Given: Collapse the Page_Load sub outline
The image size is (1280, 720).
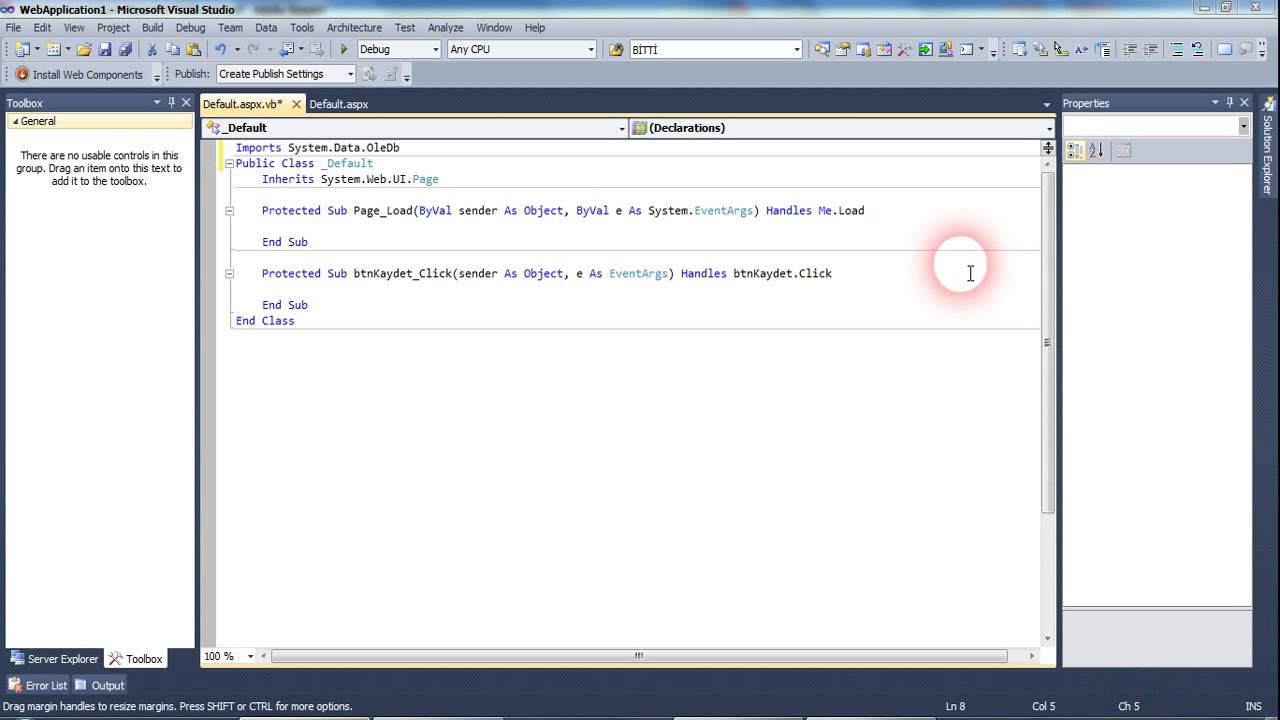Looking at the screenshot, I should tap(229, 211).
